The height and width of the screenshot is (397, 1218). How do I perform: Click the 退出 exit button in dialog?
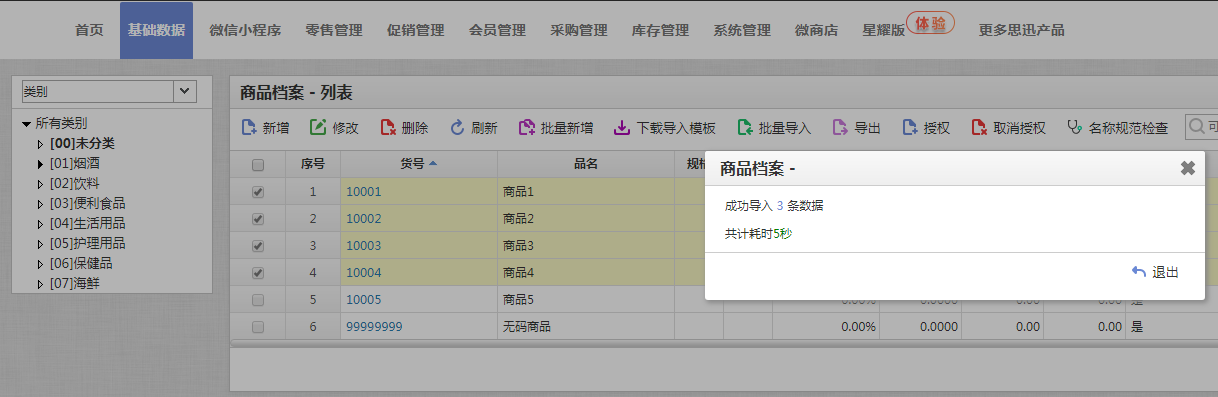[x=1155, y=272]
